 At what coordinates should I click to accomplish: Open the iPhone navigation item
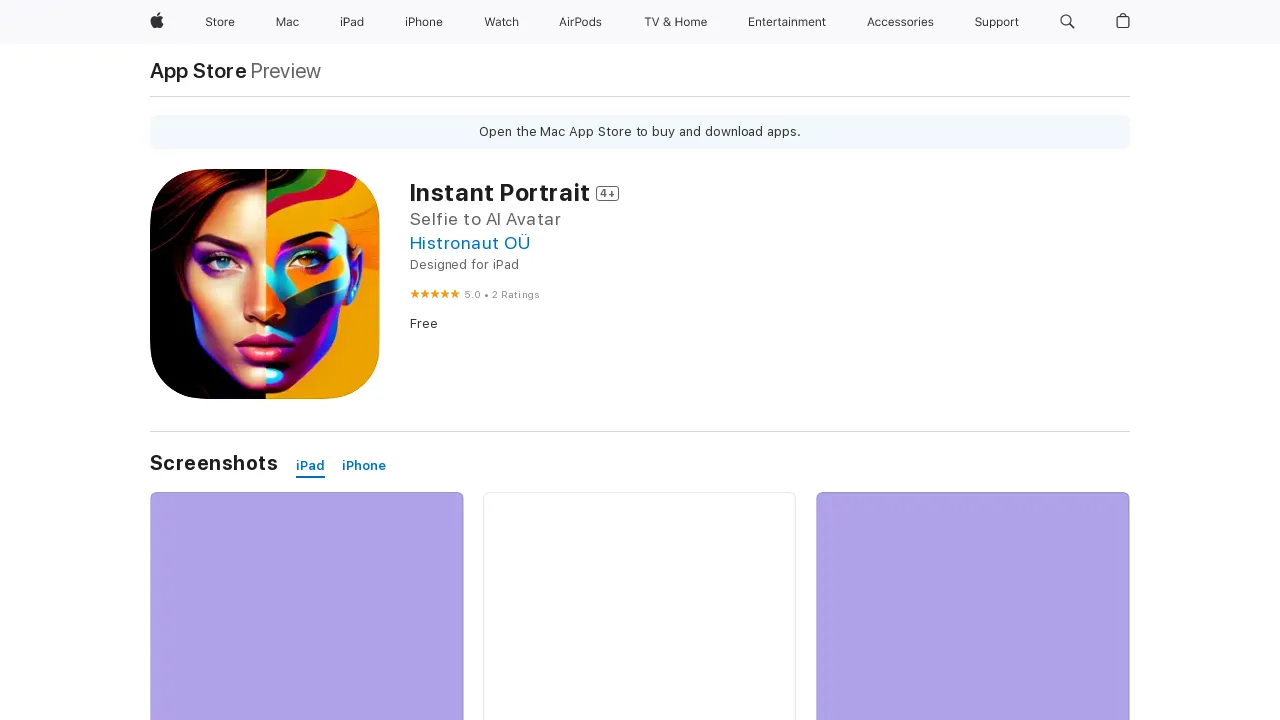[424, 22]
